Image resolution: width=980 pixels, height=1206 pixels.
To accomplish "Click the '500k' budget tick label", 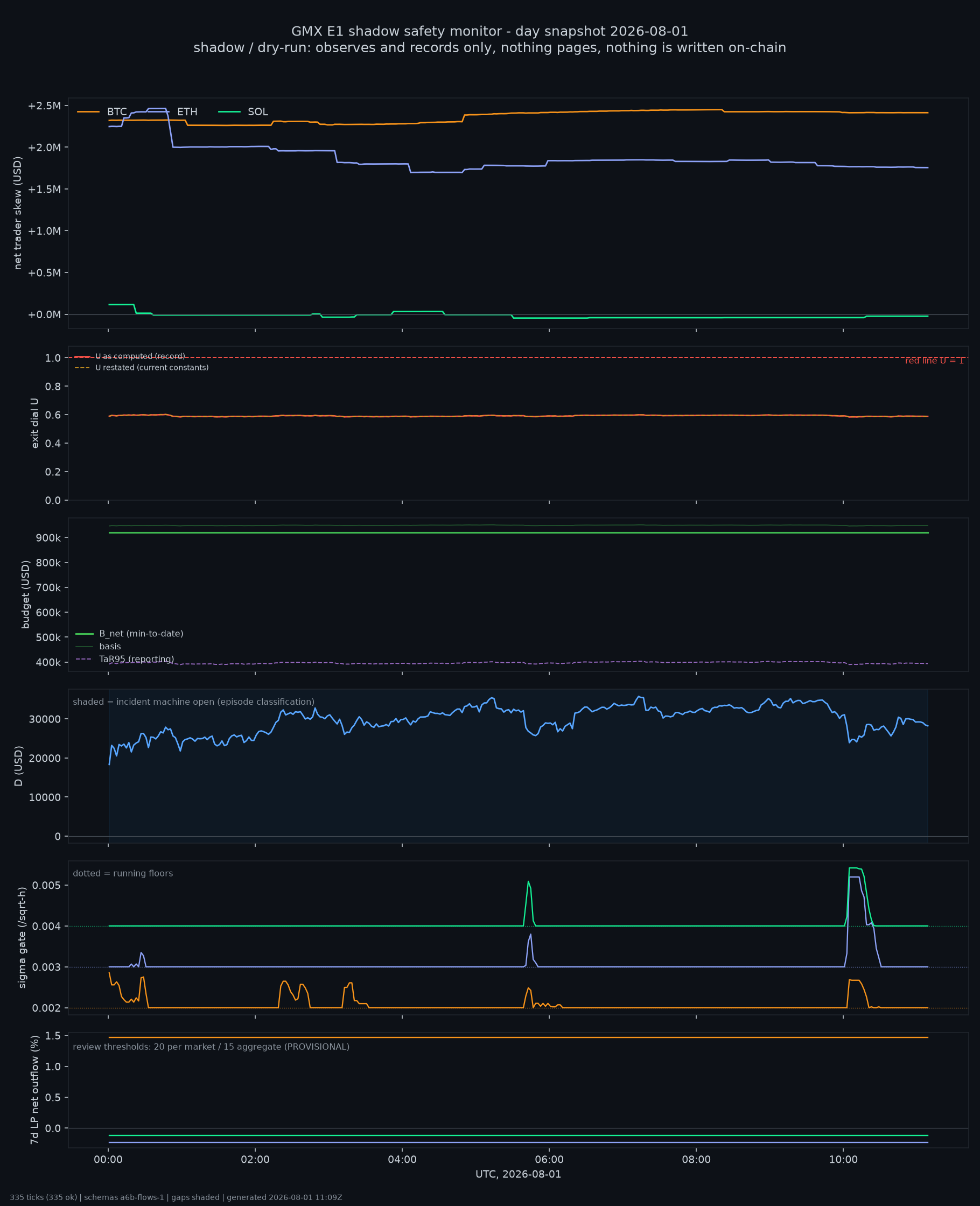I will point(48,637).
